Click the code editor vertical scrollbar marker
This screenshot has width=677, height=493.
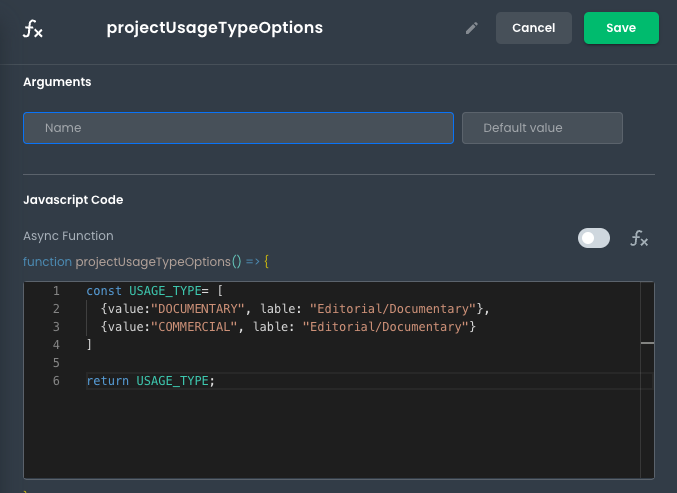(647, 343)
